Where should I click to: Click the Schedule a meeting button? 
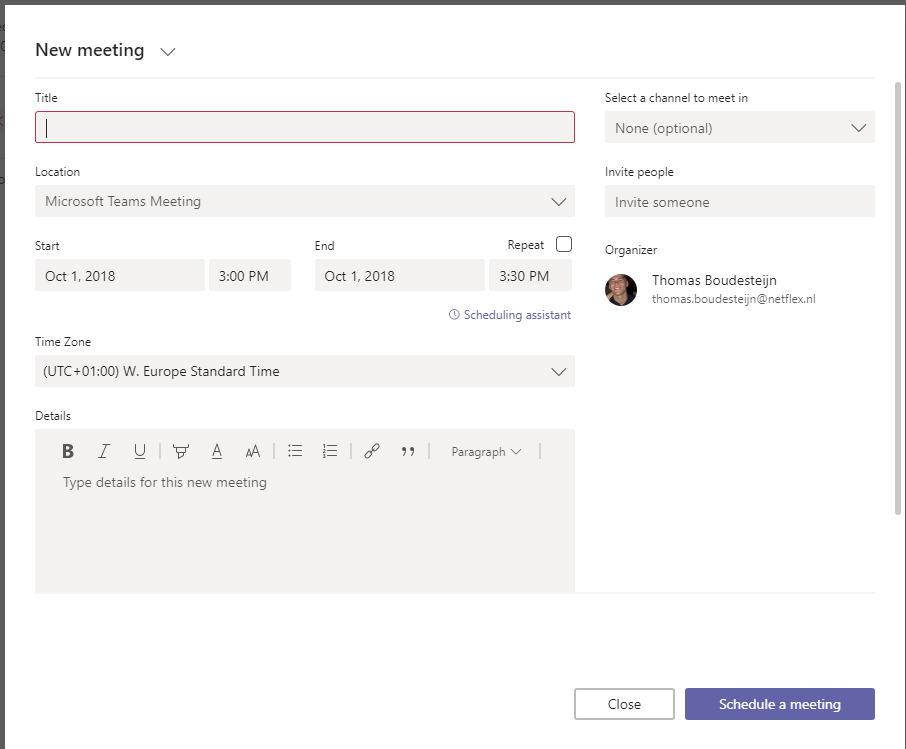779,704
